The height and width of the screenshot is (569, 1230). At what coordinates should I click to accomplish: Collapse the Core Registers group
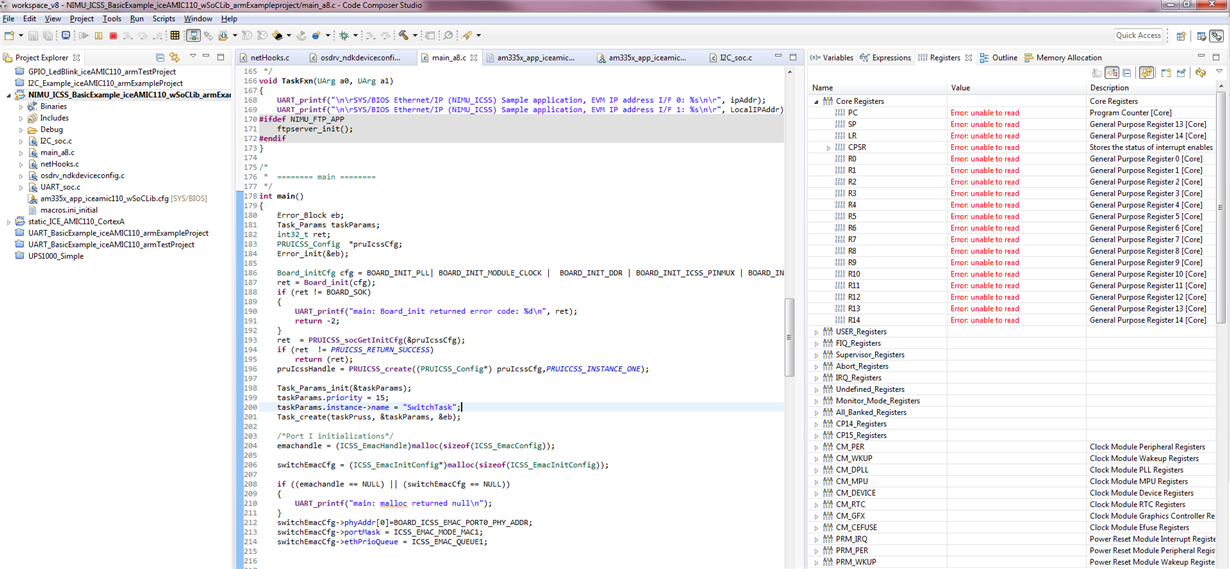[x=816, y=101]
